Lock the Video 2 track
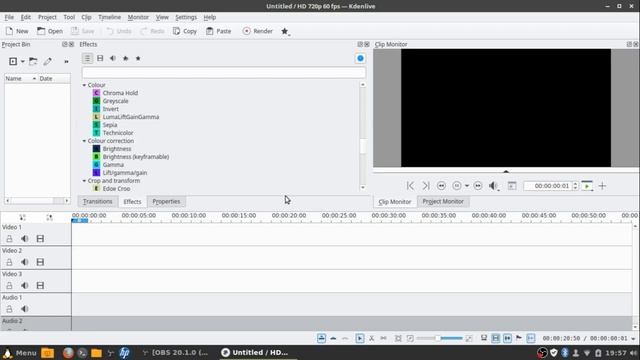Image resolution: width=640 pixels, height=360 pixels. [x=9, y=262]
